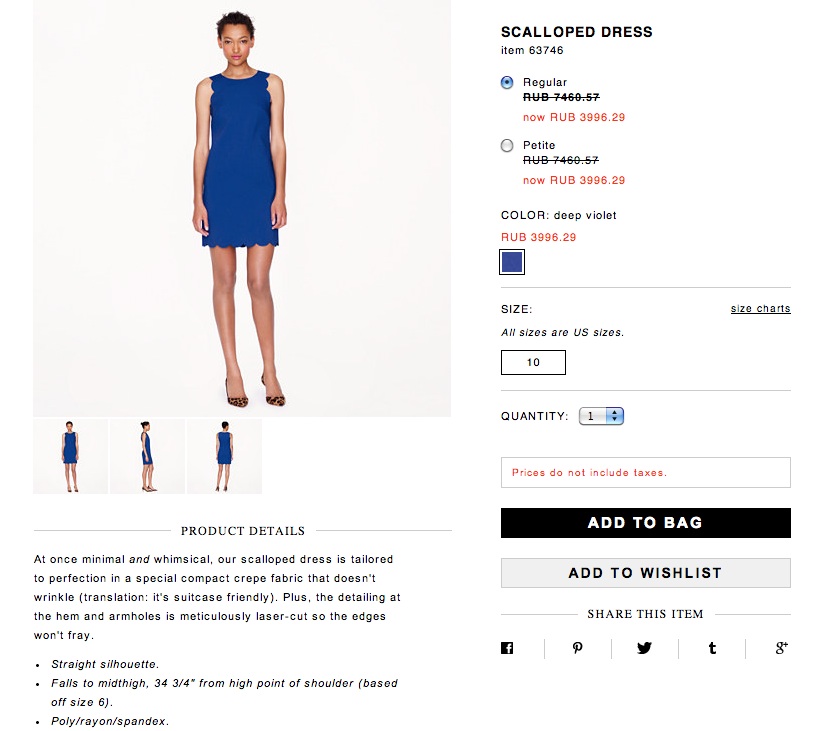Click the main dress product image

pos(242,208)
